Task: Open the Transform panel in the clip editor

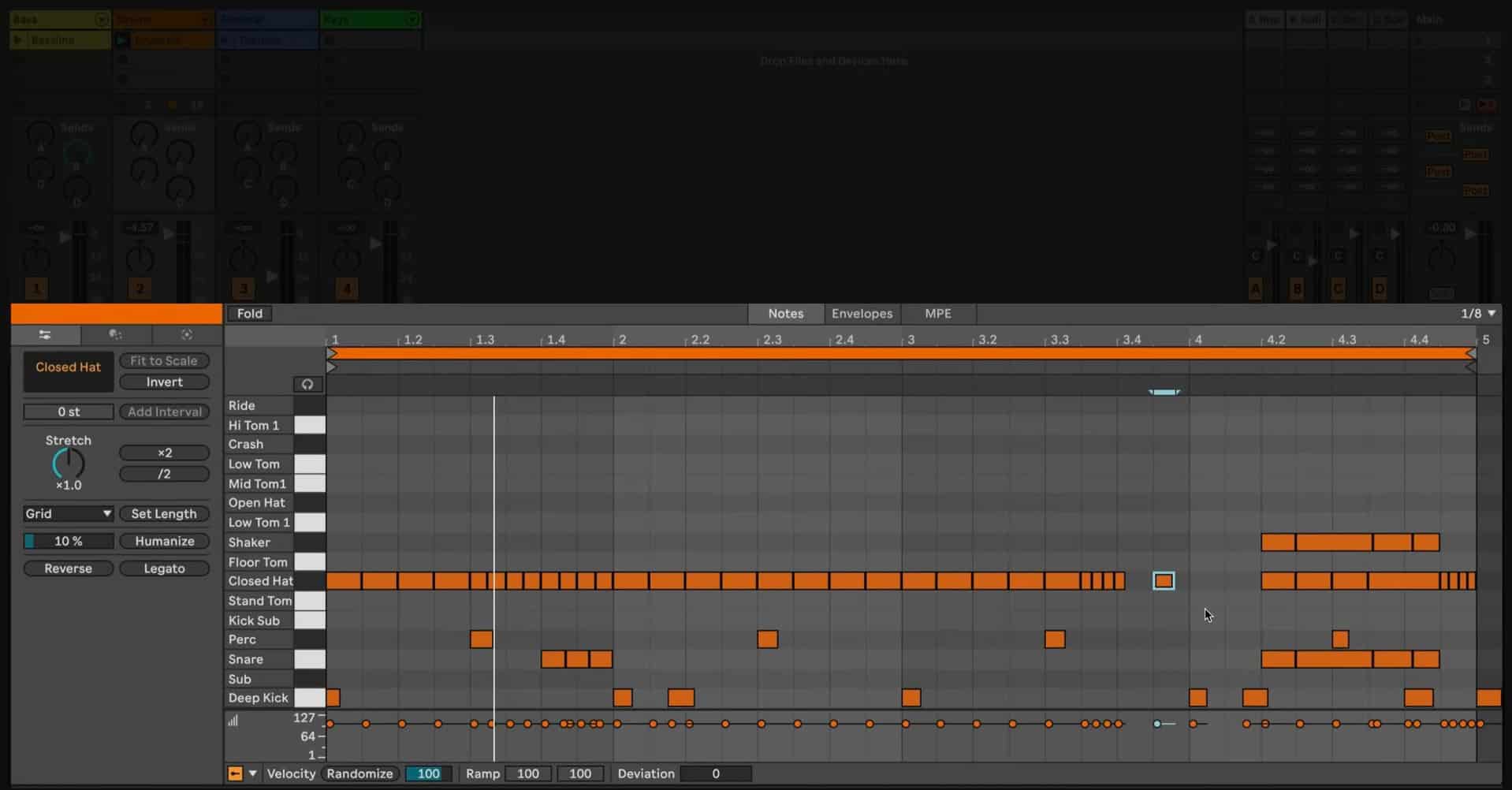Action: click(187, 334)
